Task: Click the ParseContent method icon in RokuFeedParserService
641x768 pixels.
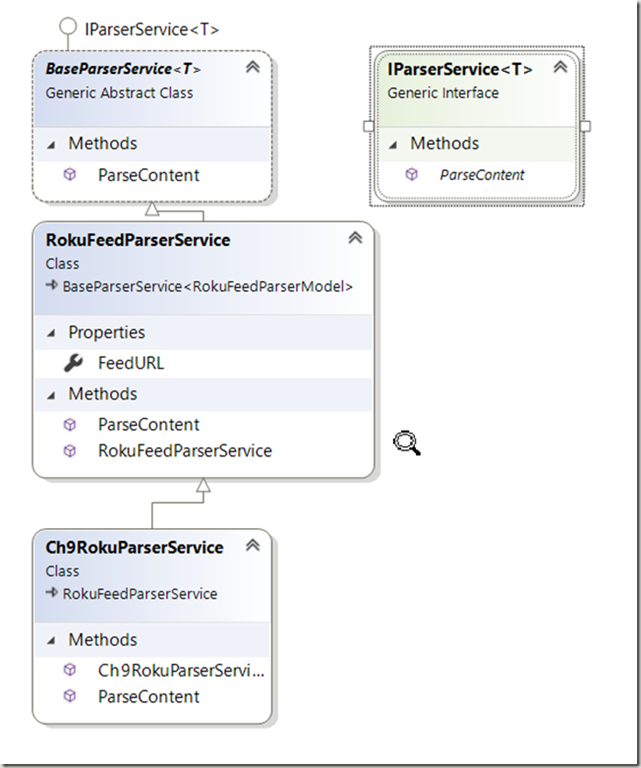Action: tap(70, 424)
